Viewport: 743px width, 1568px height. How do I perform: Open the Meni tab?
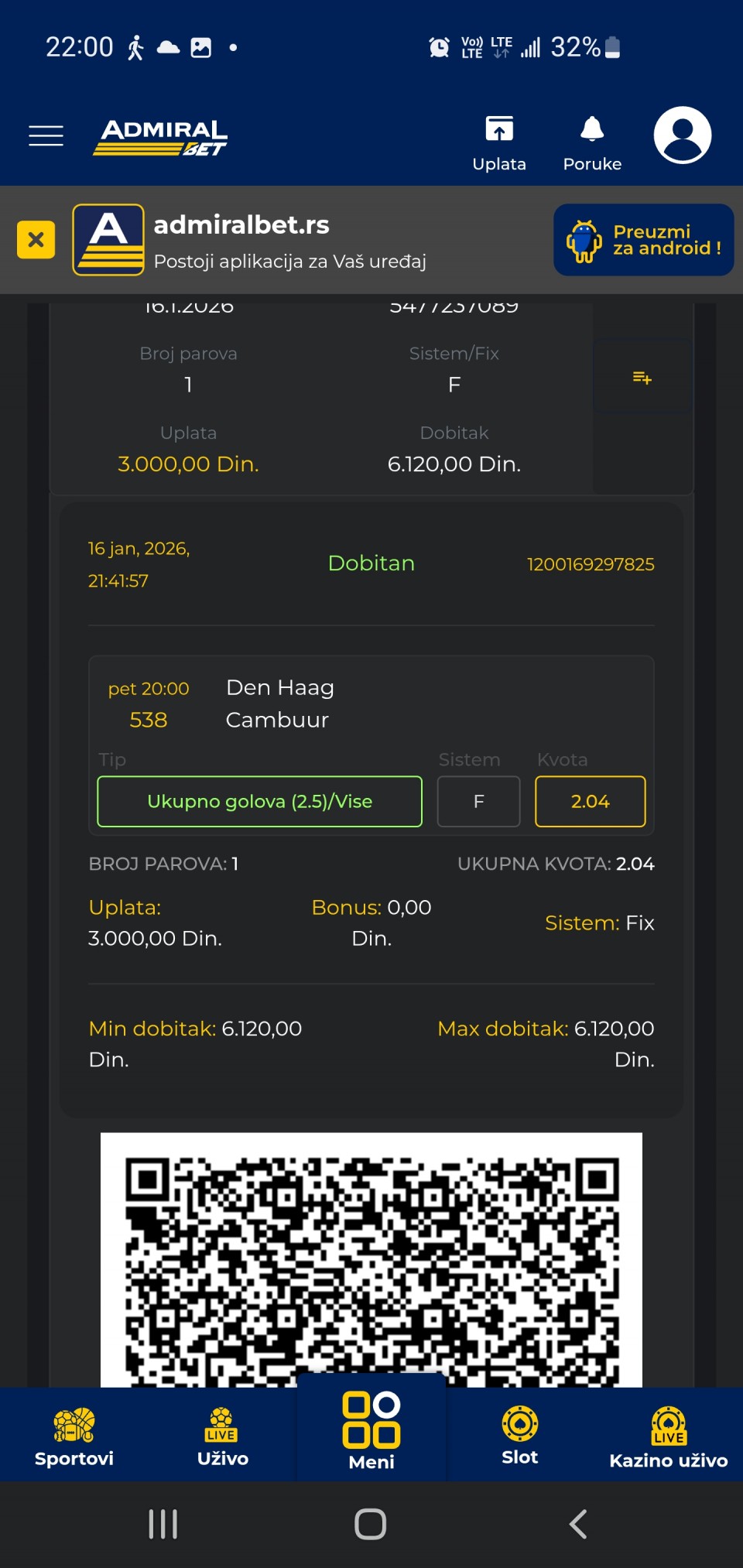pyautogui.click(x=371, y=1432)
